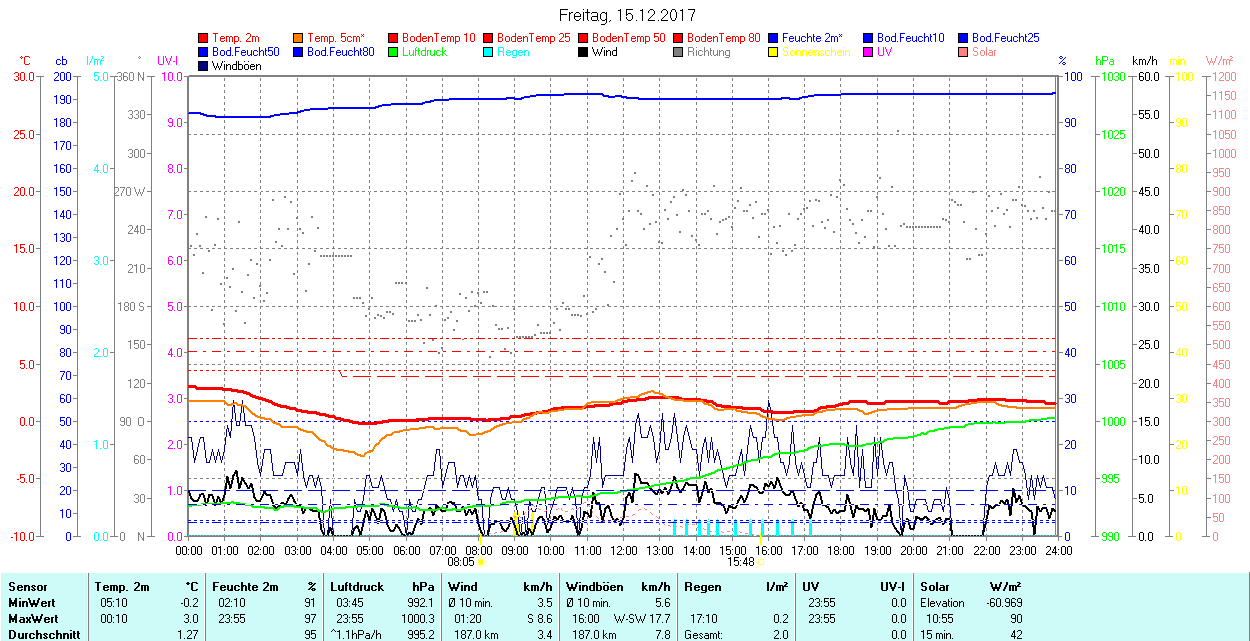Select the green Luftdruck legend square
1250x641 pixels.
(x=394, y=52)
